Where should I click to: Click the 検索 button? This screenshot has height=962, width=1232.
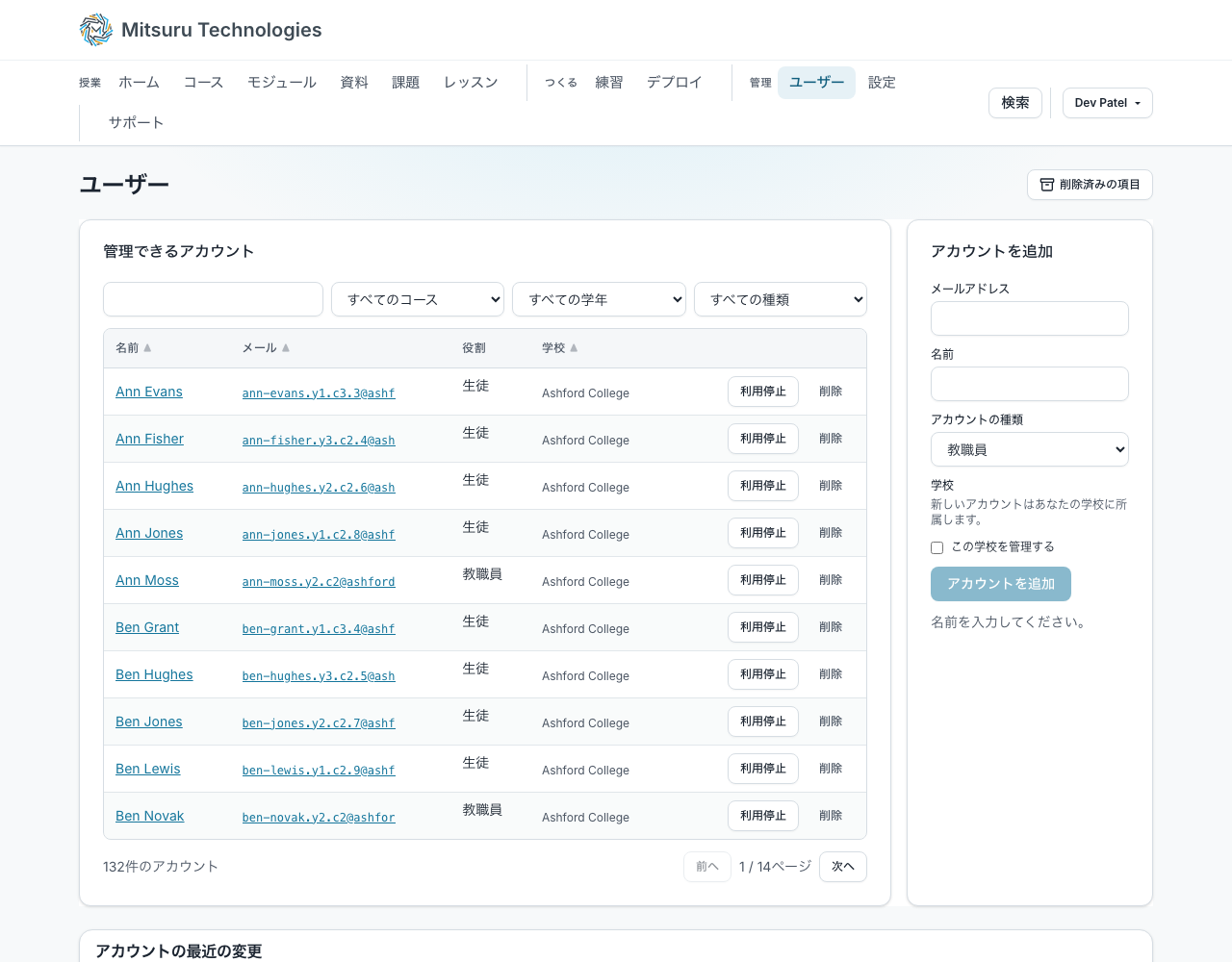[1015, 103]
